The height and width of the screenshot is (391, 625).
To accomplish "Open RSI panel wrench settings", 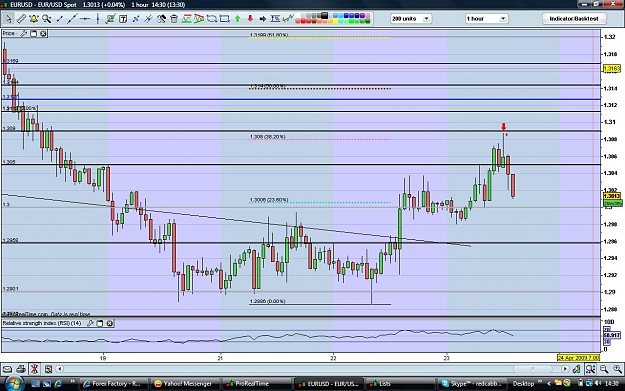I will click(x=90, y=323).
